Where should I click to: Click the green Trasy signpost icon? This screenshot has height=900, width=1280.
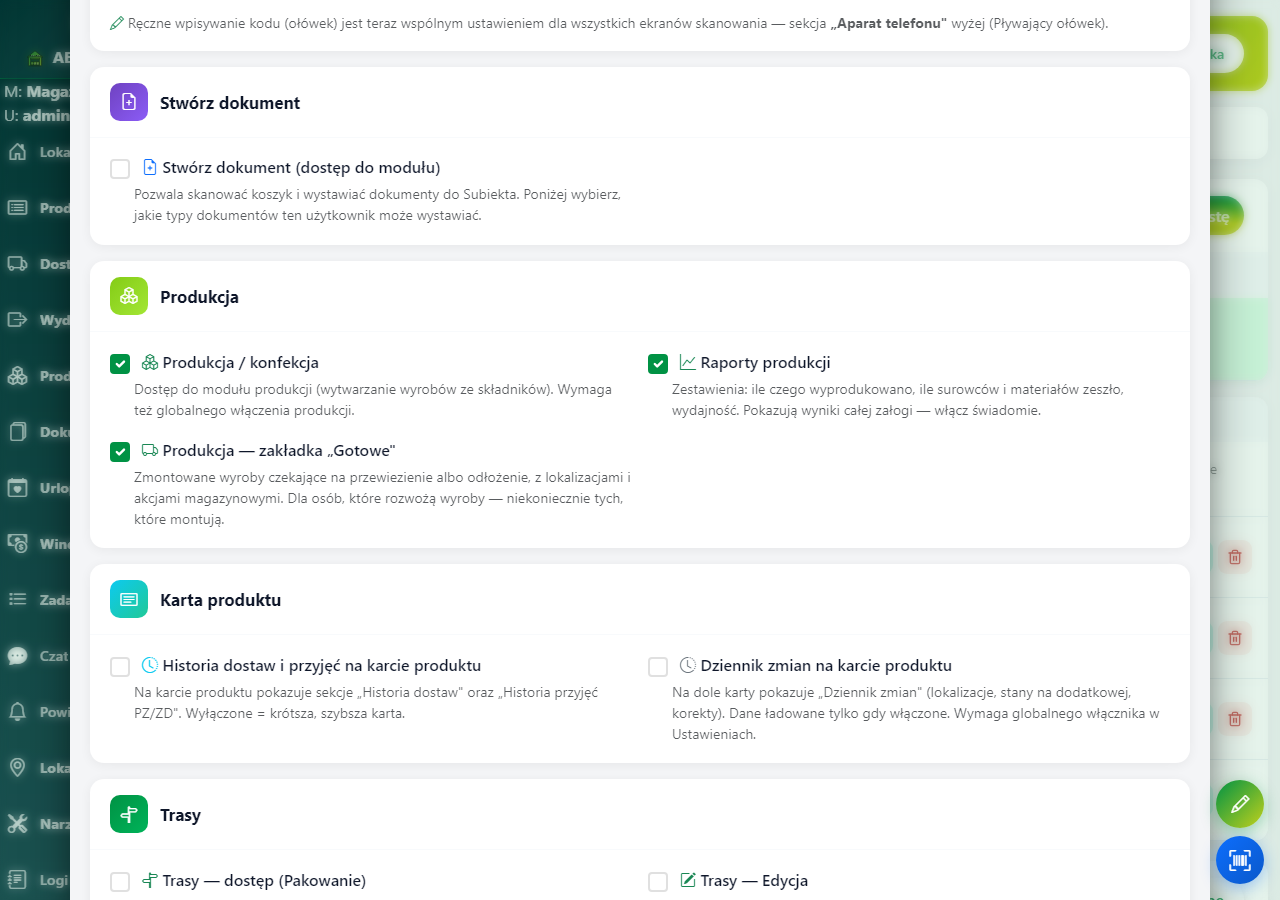(x=129, y=814)
